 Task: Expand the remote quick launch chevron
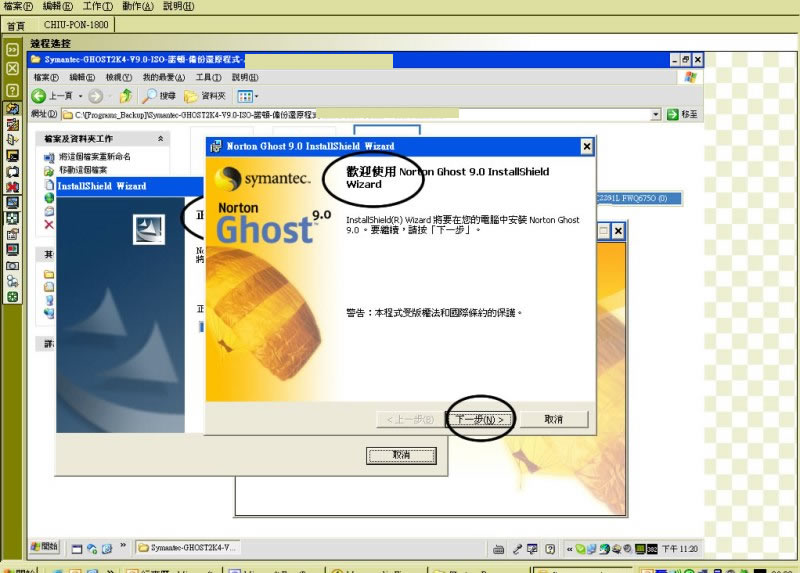[123, 545]
